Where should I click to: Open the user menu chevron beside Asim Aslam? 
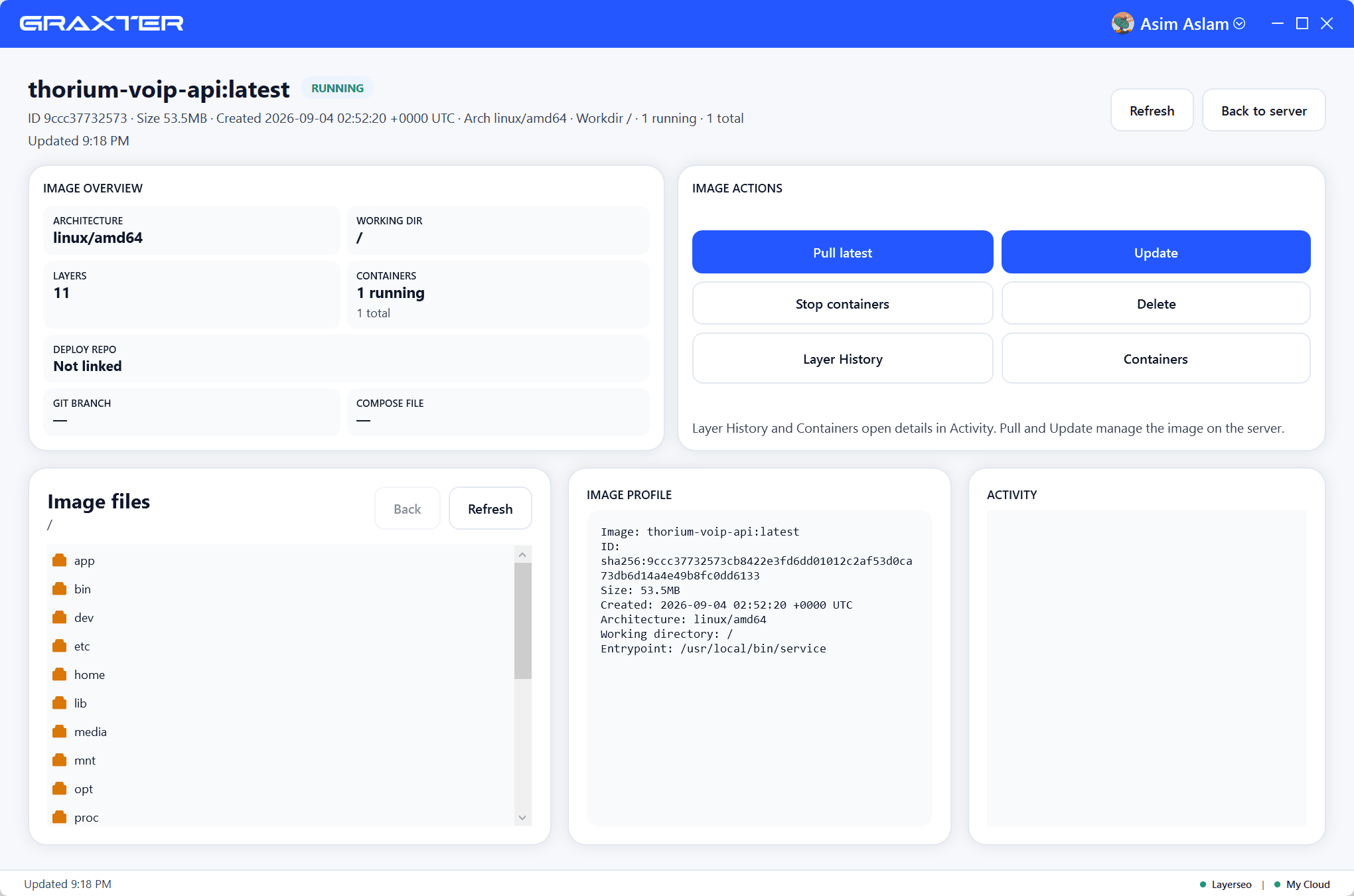(1239, 24)
